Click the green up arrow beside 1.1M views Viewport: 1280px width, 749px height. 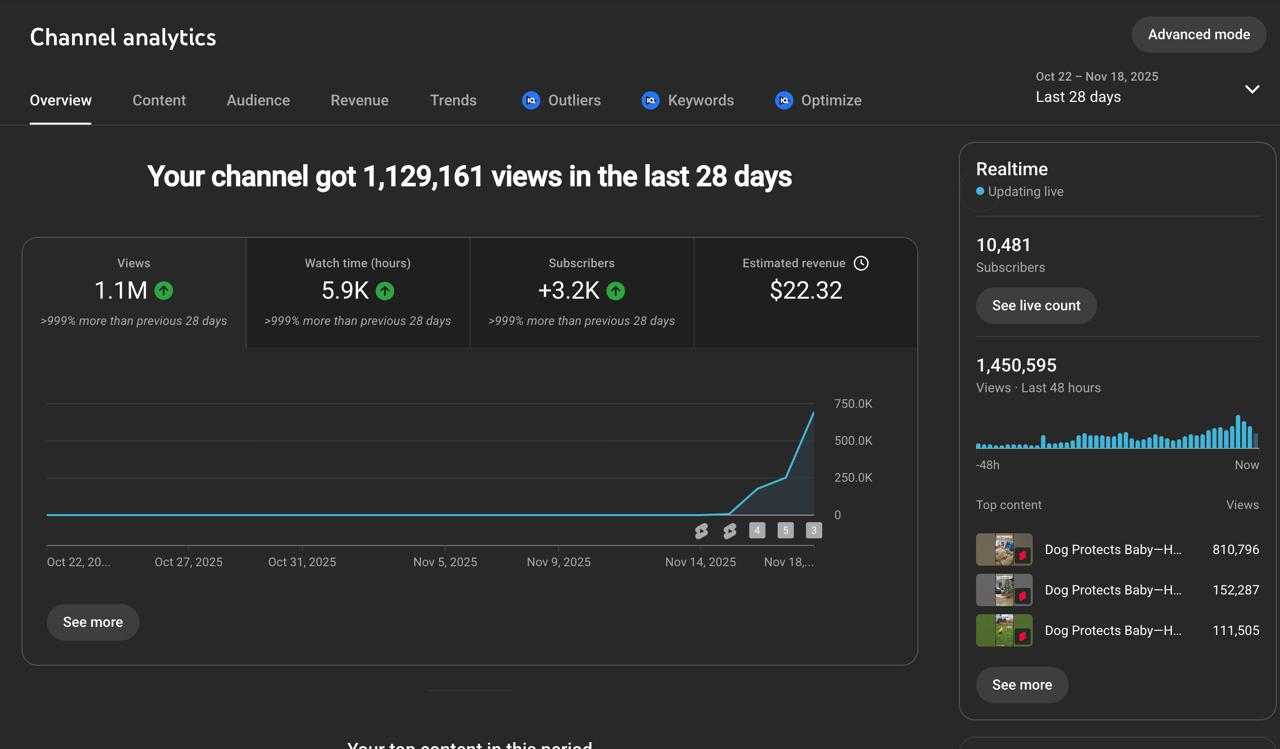(164, 291)
